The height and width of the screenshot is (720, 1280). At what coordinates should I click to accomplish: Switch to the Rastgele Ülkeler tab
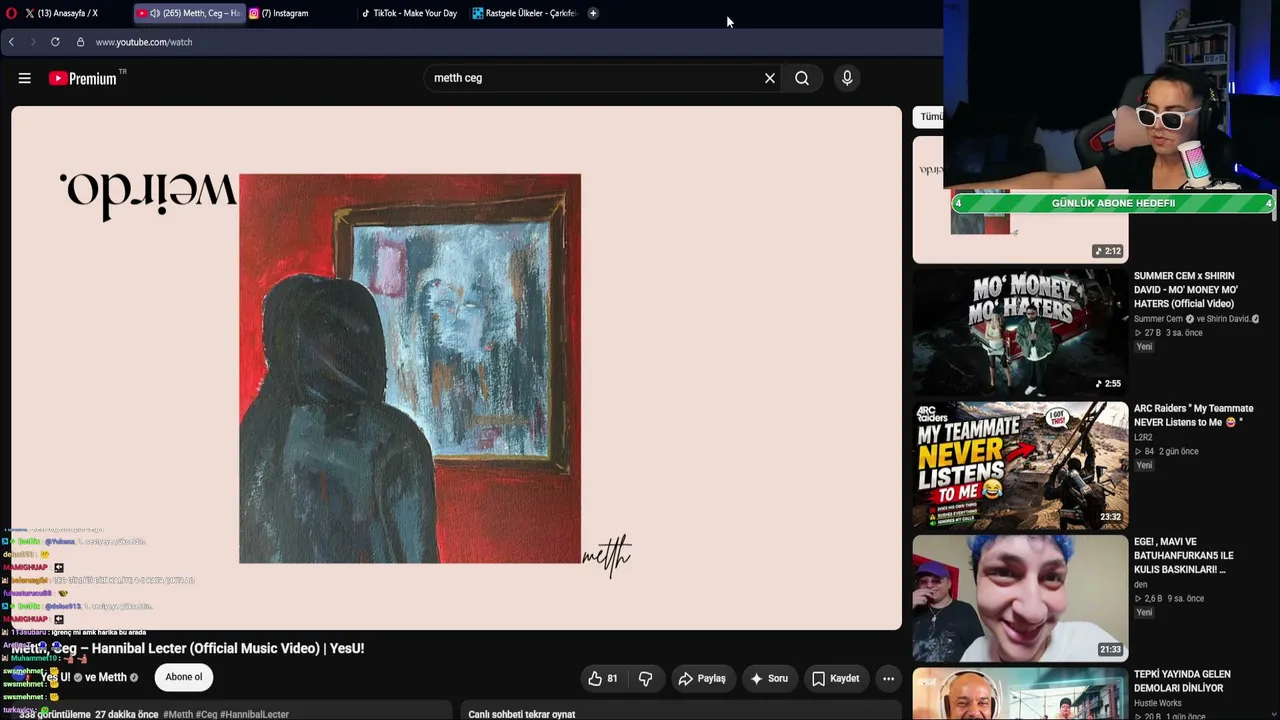[525, 13]
